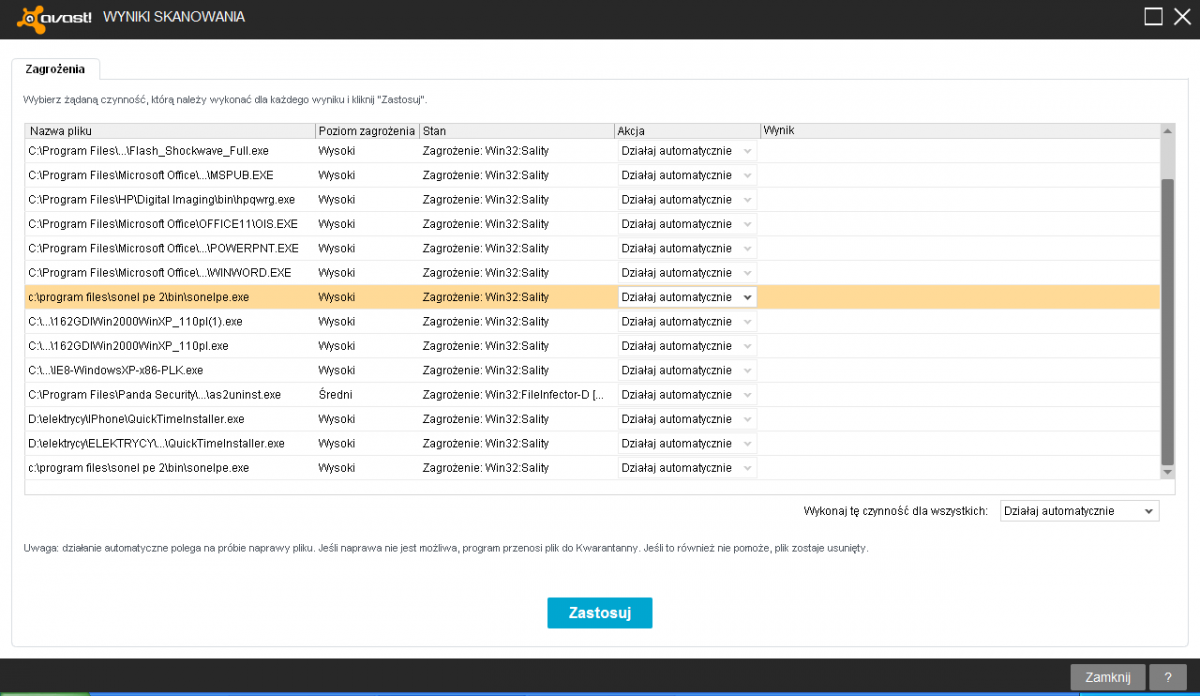1200x696 pixels.
Task: Click the scrollbar up arrow
Action: point(1167,131)
